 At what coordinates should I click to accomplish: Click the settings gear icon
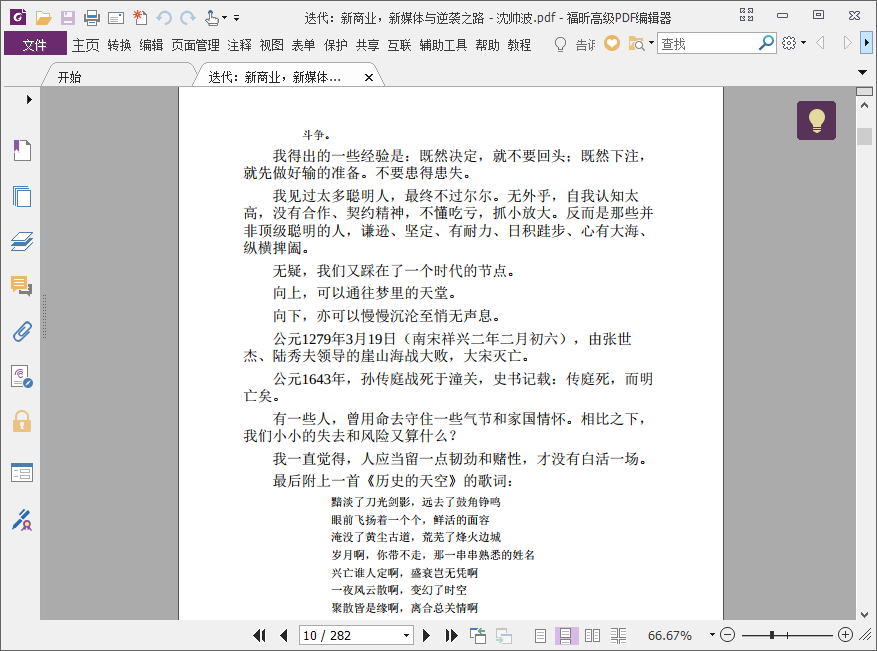(x=789, y=43)
